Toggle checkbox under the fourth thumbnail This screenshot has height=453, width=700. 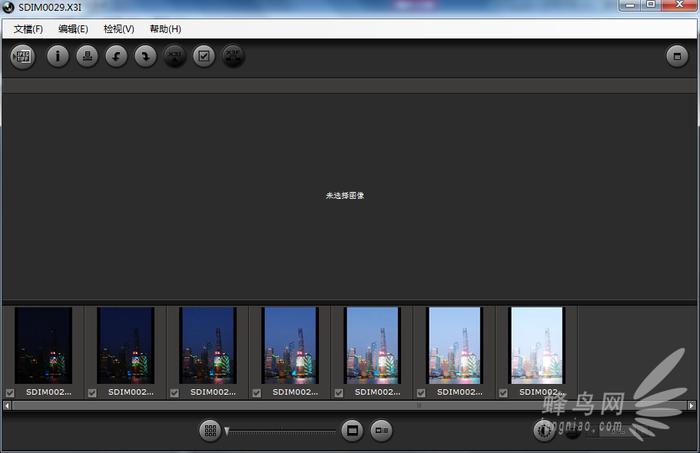(256, 393)
